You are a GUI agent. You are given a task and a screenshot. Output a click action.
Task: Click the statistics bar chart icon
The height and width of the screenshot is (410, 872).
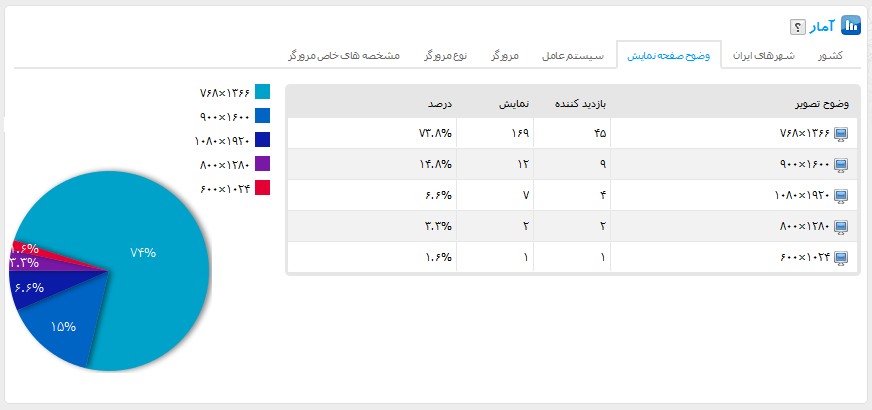tap(851, 25)
